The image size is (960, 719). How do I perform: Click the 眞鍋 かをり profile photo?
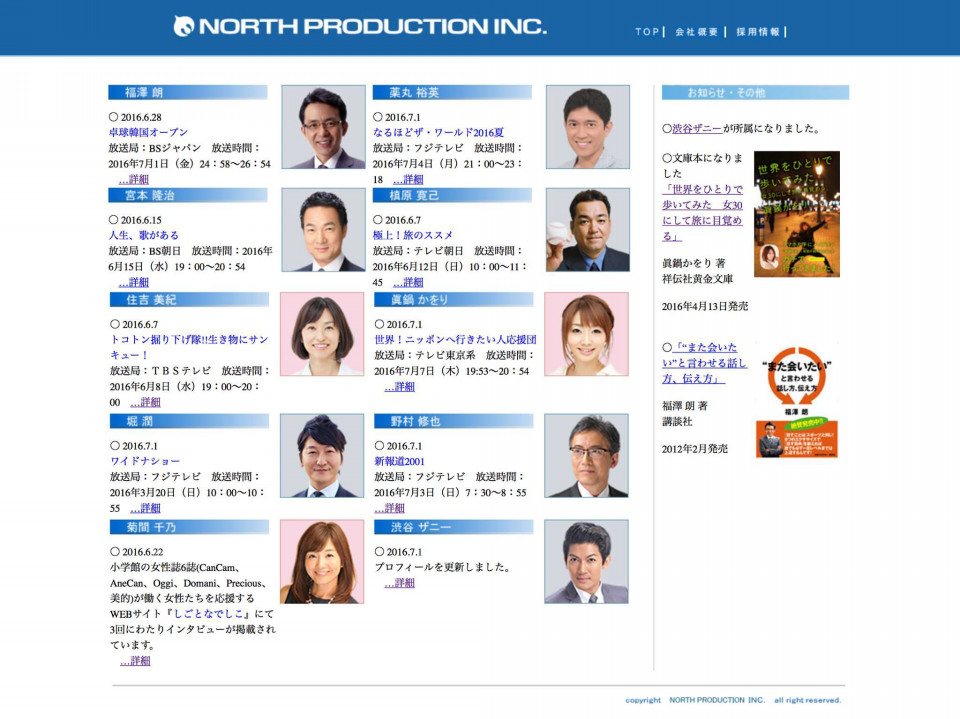point(587,334)
